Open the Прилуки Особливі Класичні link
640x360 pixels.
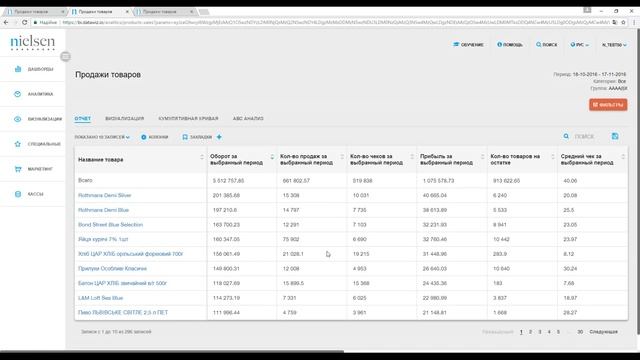pos(112,269)
